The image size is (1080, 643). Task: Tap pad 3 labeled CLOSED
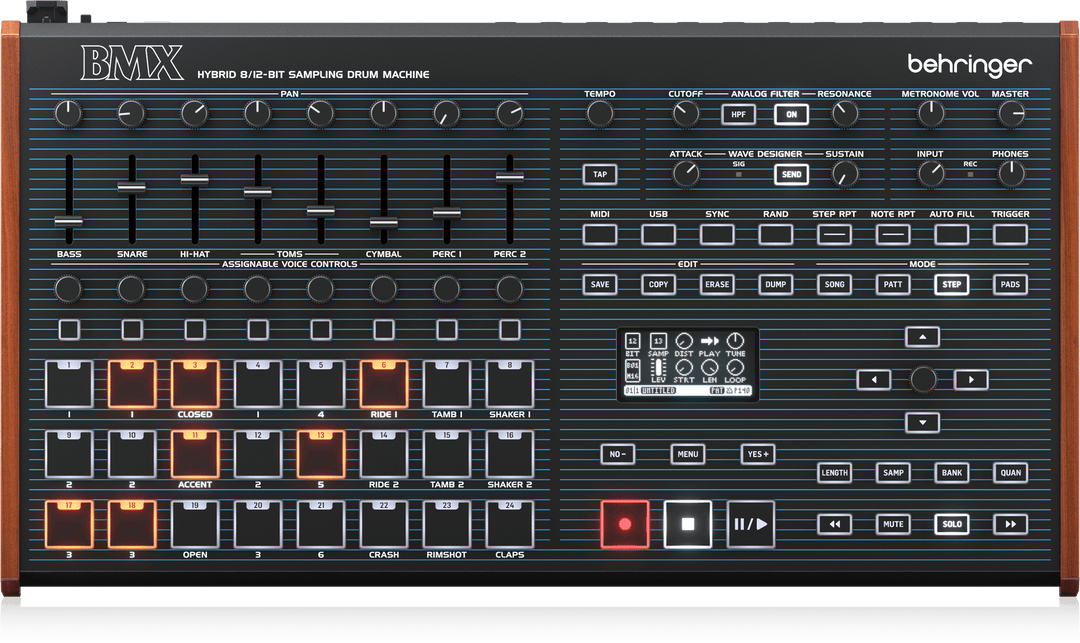[195, 384]
